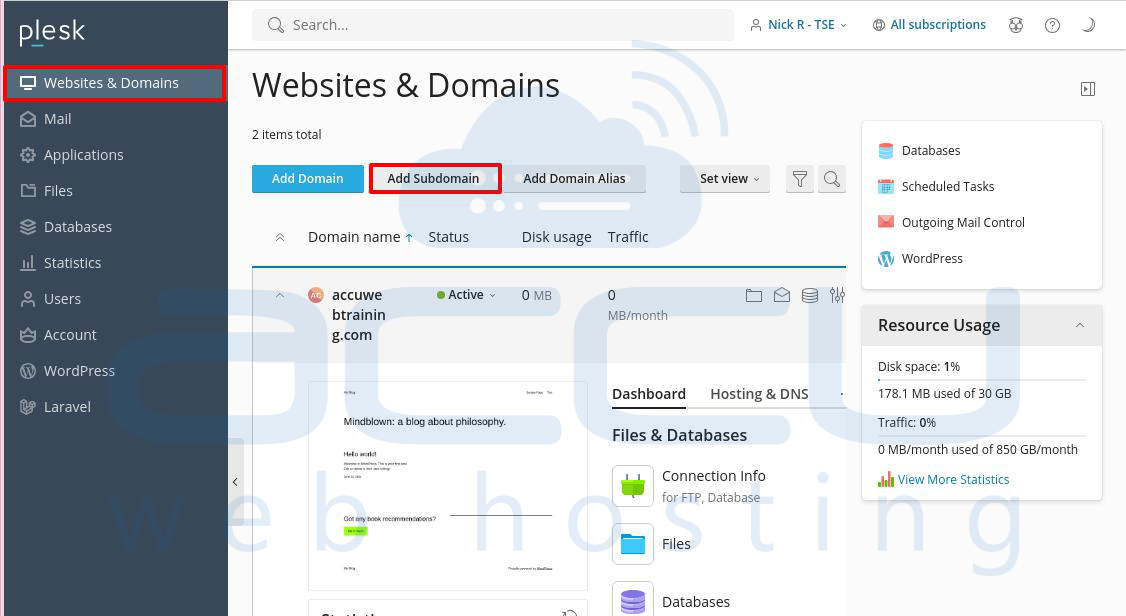The width and height of the screenshot is (1126, 616).
Task: Click the Add Domain button
Action: click(x=307, y=179)
